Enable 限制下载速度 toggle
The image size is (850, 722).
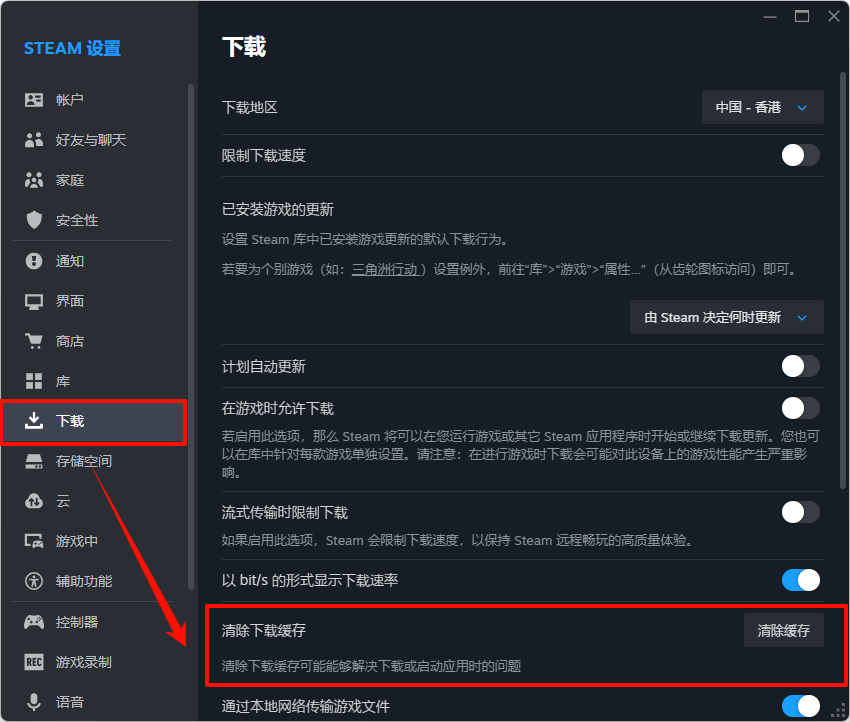click(800, 155)
